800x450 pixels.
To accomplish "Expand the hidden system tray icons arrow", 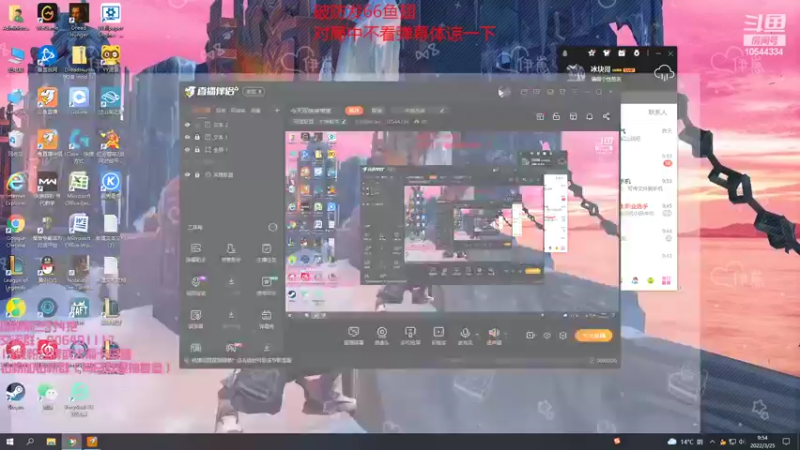I will (712, 442).
